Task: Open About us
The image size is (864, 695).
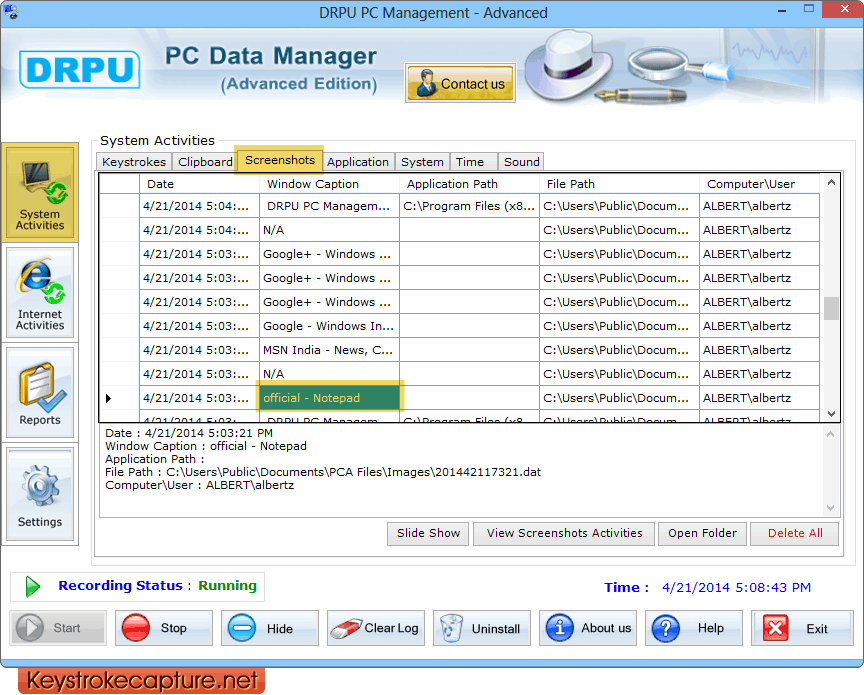Action: tap(587, 628)
